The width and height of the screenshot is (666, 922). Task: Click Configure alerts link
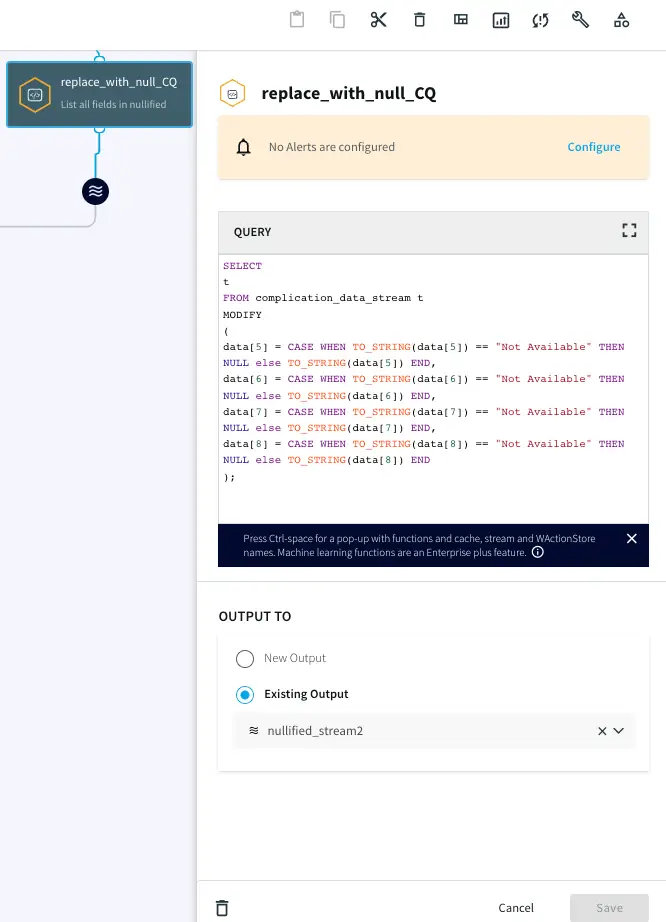pos(594,147)
